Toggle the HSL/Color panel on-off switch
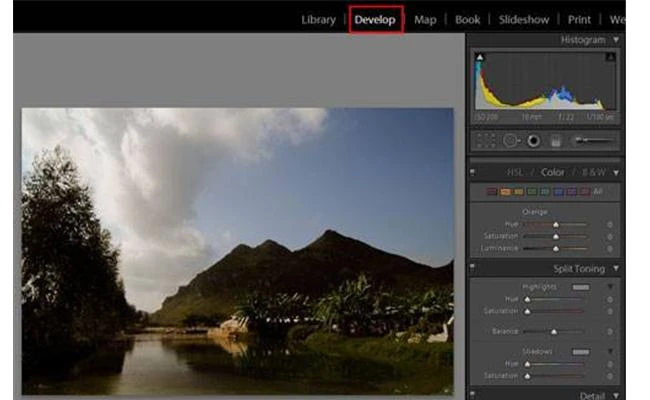The width and height of the screenshot is (650, 400). pos(472,171)
